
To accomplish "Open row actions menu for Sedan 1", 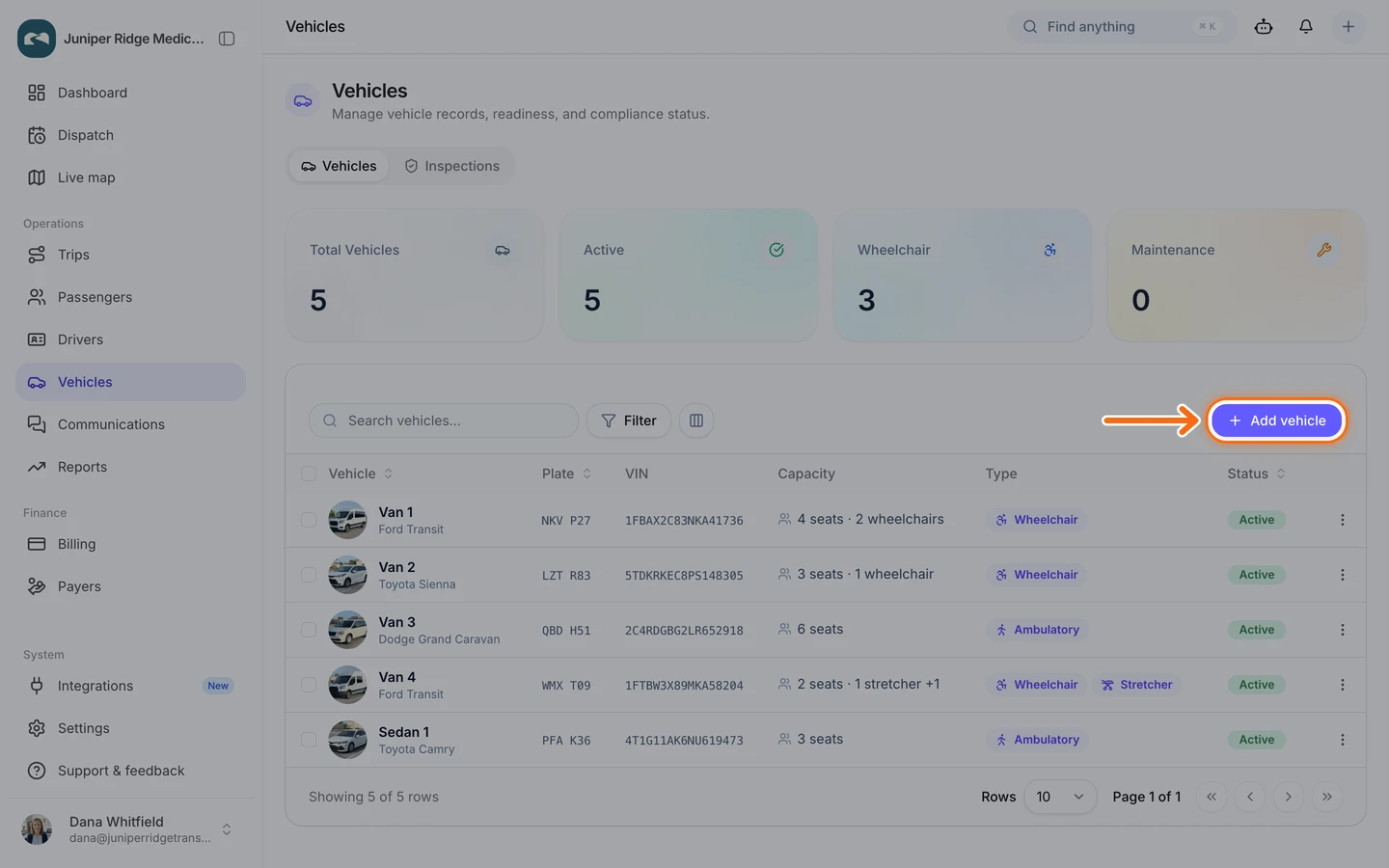I will coord(1342,740).
